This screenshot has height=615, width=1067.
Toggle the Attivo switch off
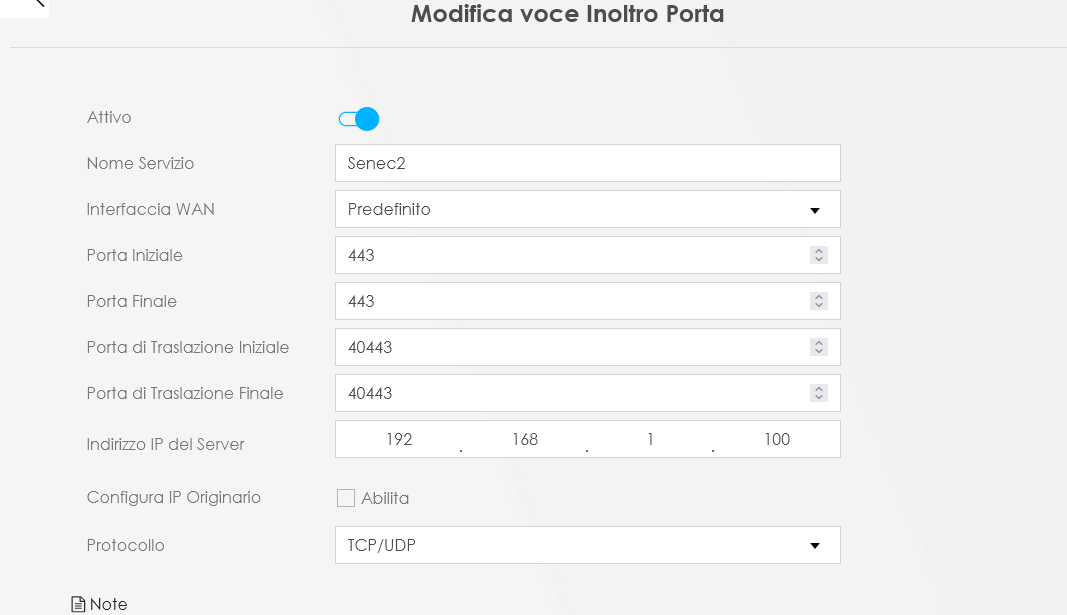click(359, 119)
